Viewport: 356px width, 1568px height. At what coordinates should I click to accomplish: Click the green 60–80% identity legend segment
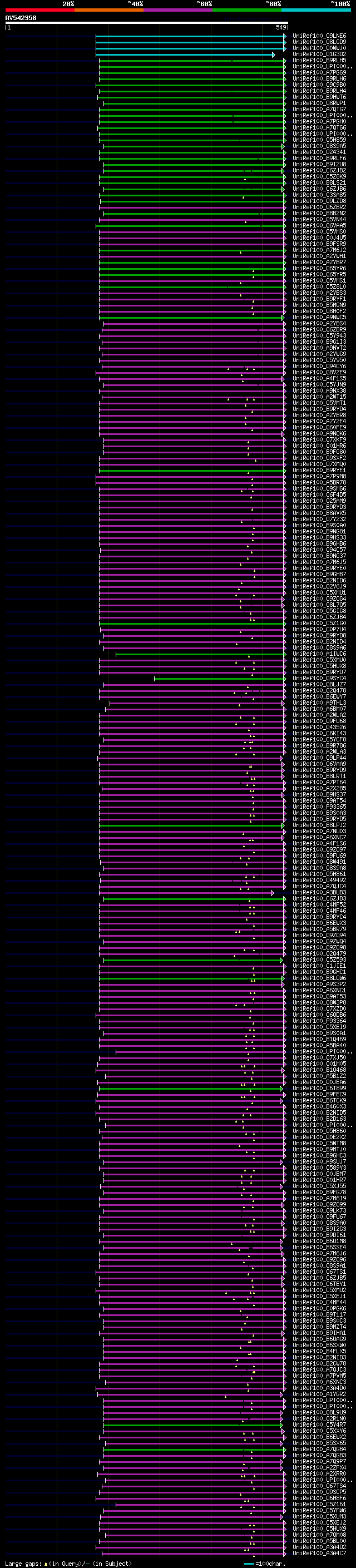[x=247, y=10]
